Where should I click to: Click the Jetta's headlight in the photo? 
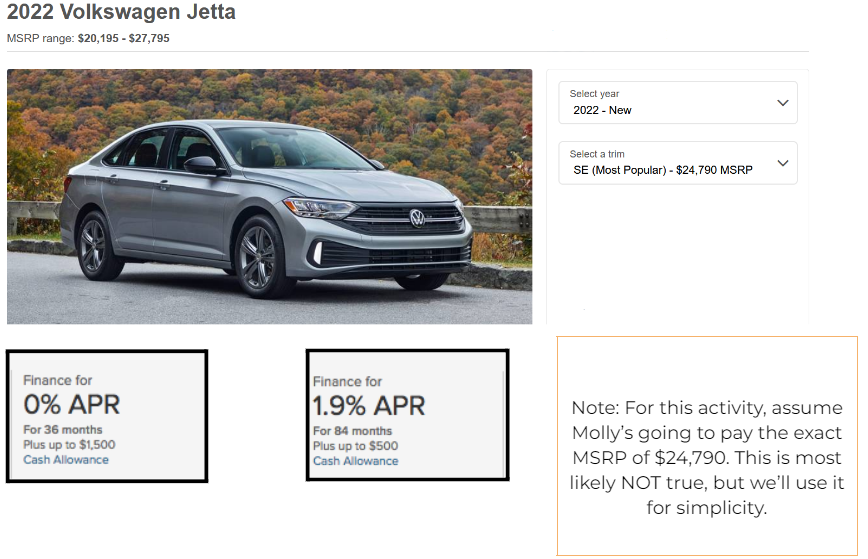click(x=320, y=209)
